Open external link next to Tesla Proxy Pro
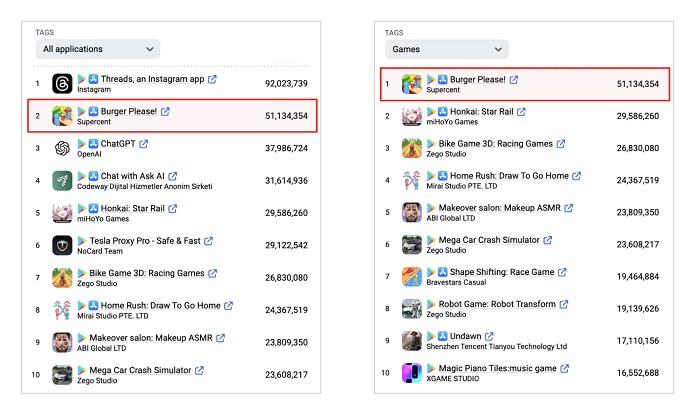This screenshot has width=700, height=413. tap(208, 241)
